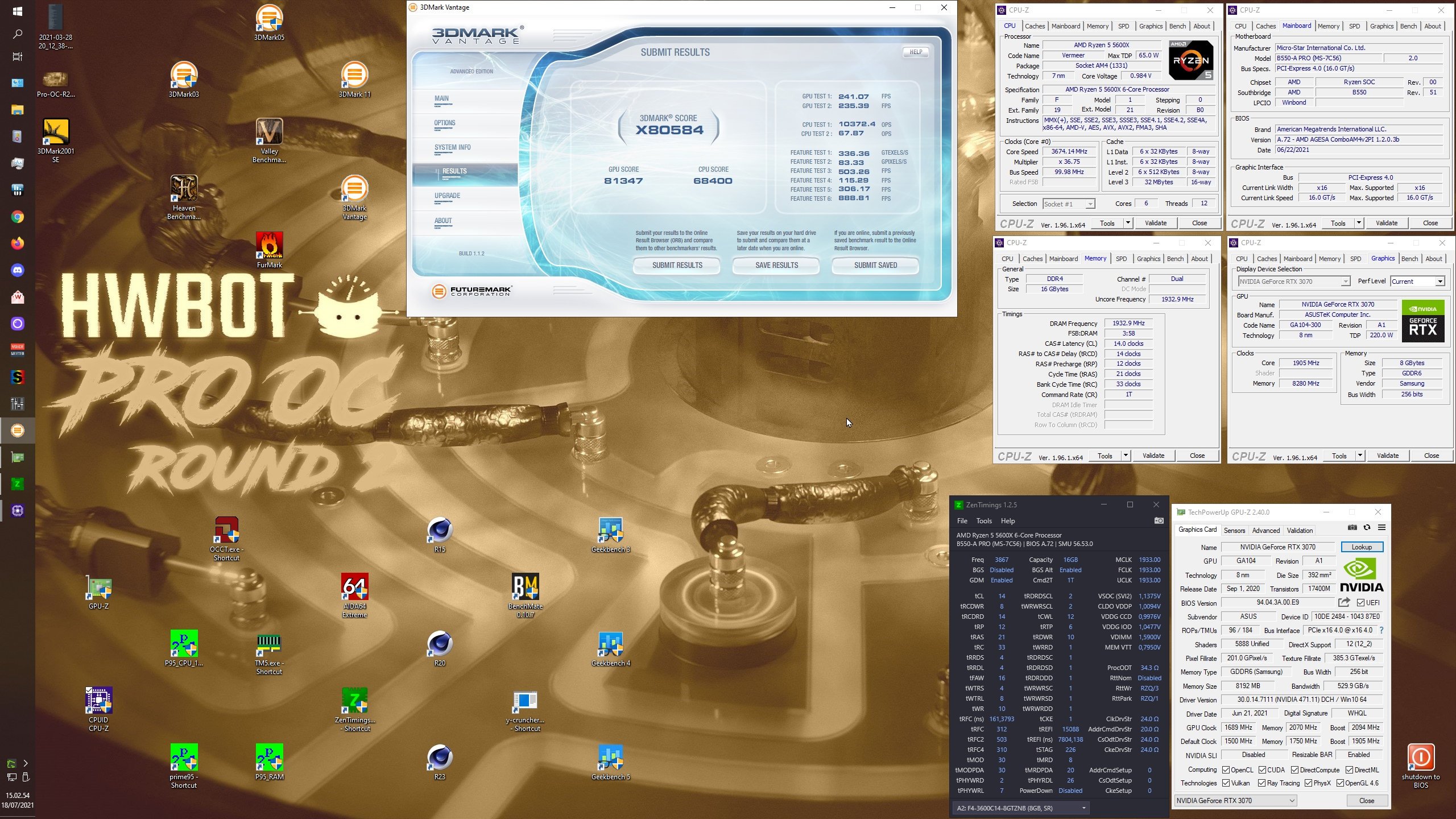This screenshot has width=1456, height=819.
Task: Expand Tools arrow in the CPU-Z Memory tab window
Action: click(x=1126, y=456)
